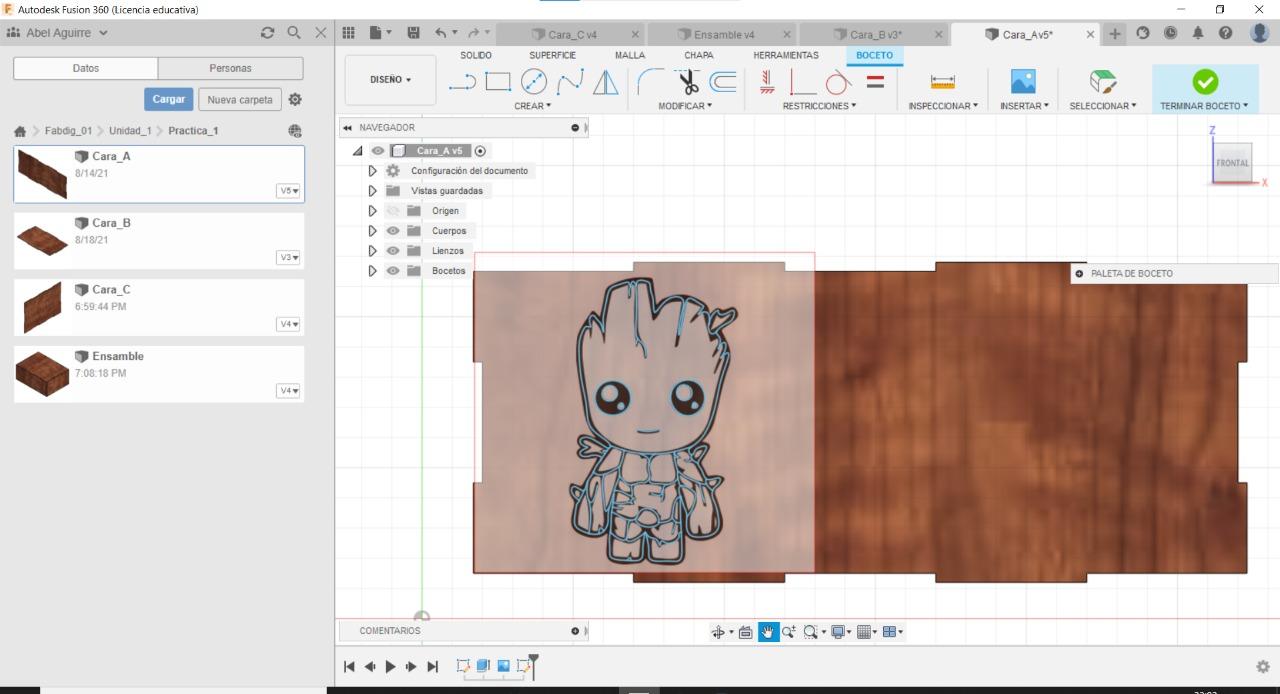Switch to the CHAPA ribbon tab
The image size is (1280, 694).
(x=699, y=55)
